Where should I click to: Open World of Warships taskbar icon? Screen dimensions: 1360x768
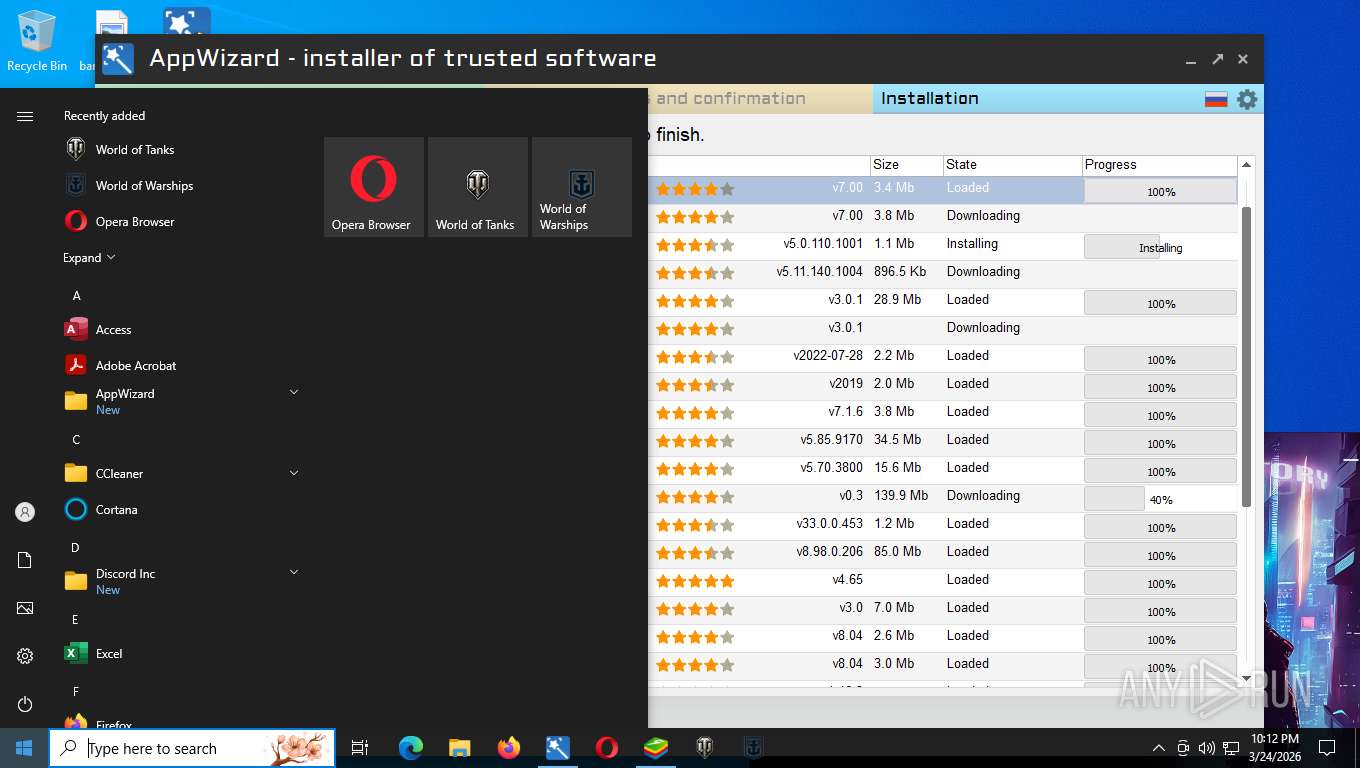tap(753, 748)
